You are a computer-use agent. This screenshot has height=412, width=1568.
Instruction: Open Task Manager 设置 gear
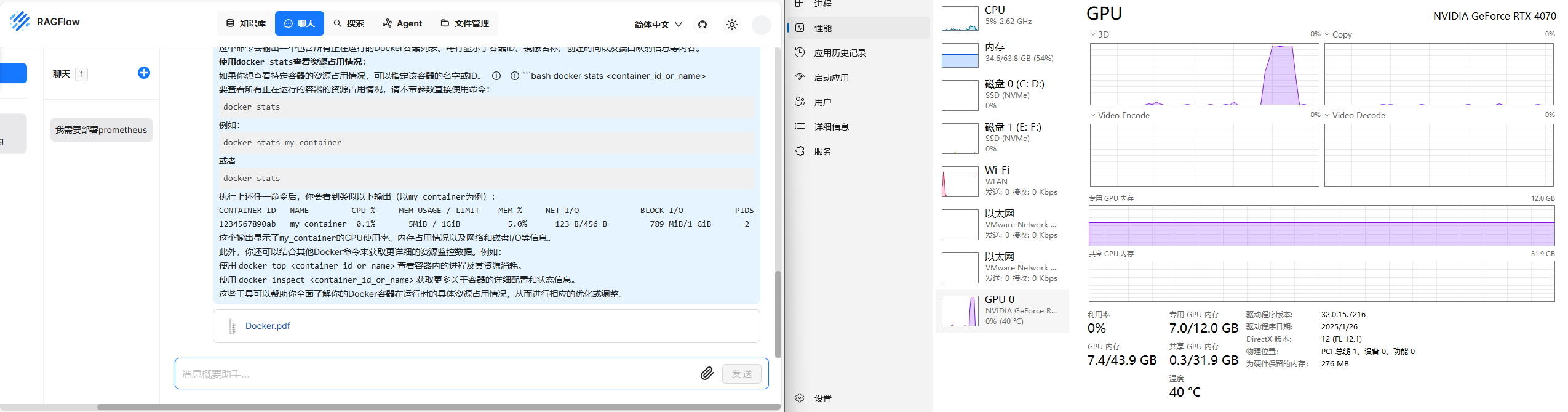coord(800,398)
